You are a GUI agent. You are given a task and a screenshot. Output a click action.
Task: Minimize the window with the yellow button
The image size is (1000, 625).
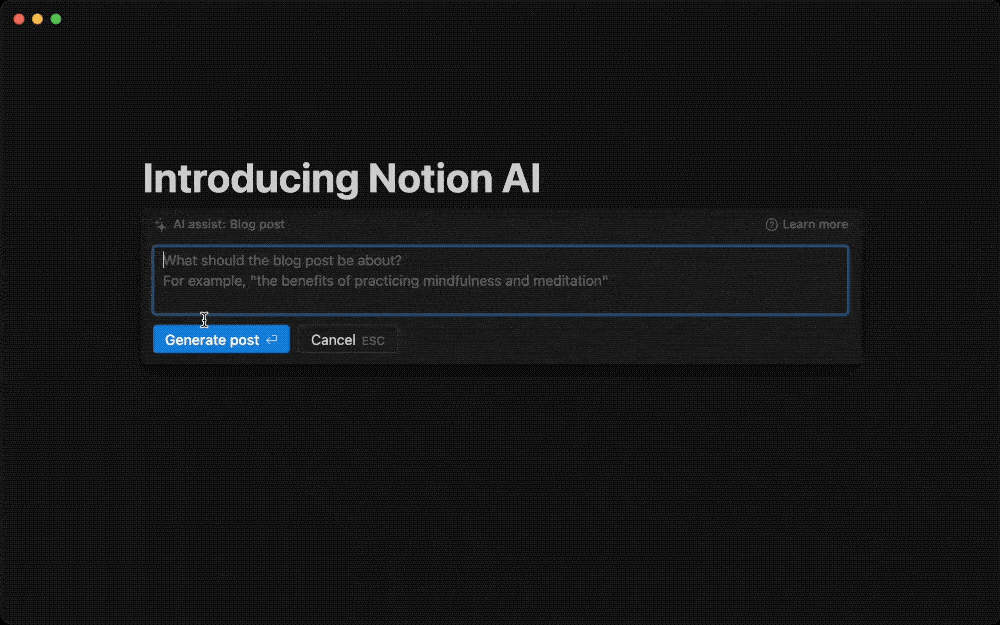(x=38, y=19)
